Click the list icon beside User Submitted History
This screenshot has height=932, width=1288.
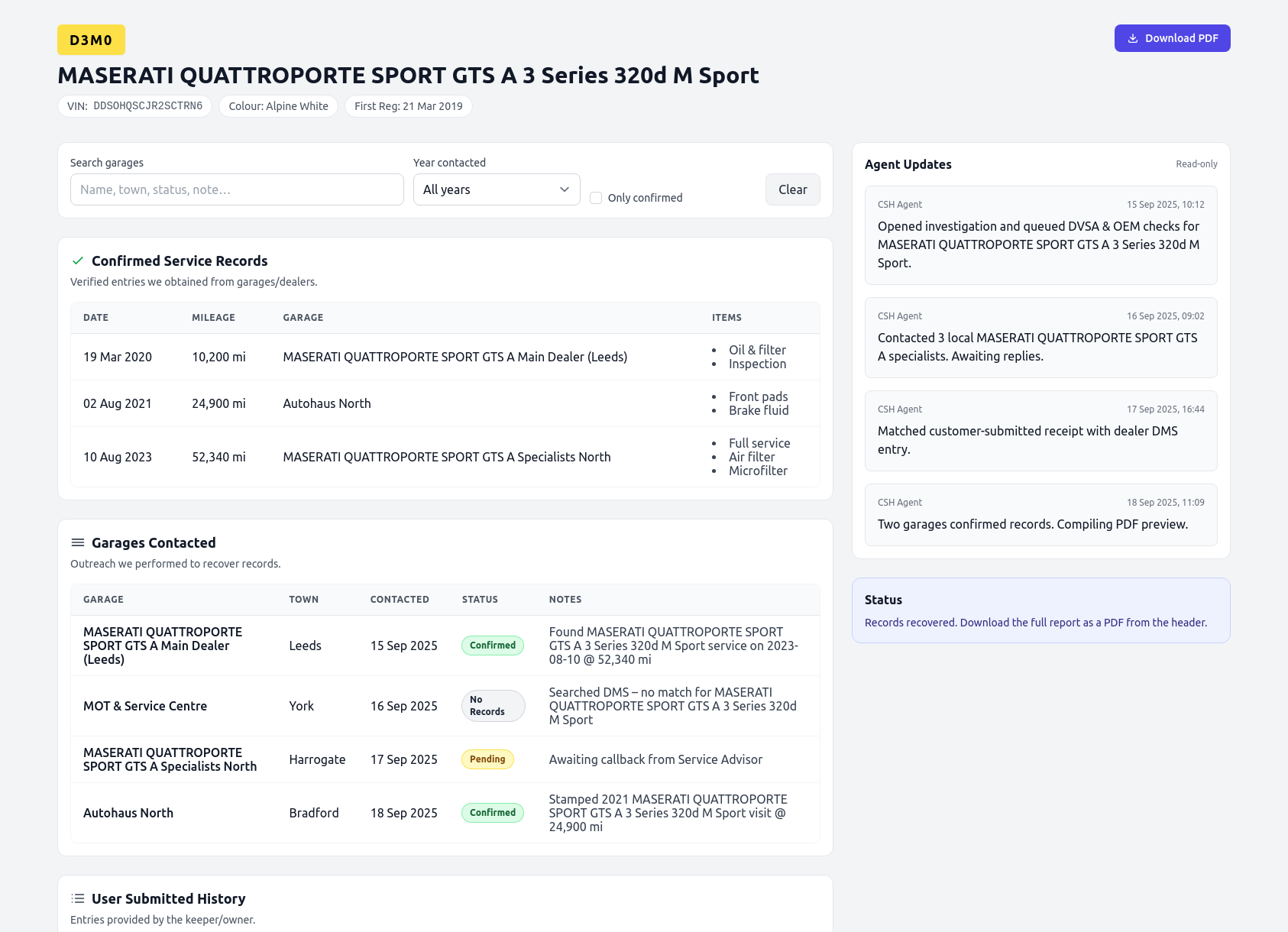(x=77, y=898)
